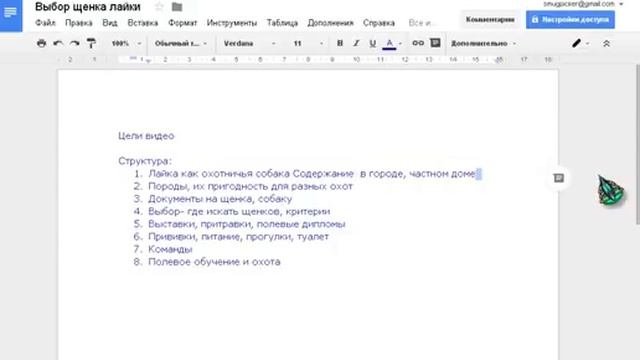Click the text Цели видео

(146, 136)
